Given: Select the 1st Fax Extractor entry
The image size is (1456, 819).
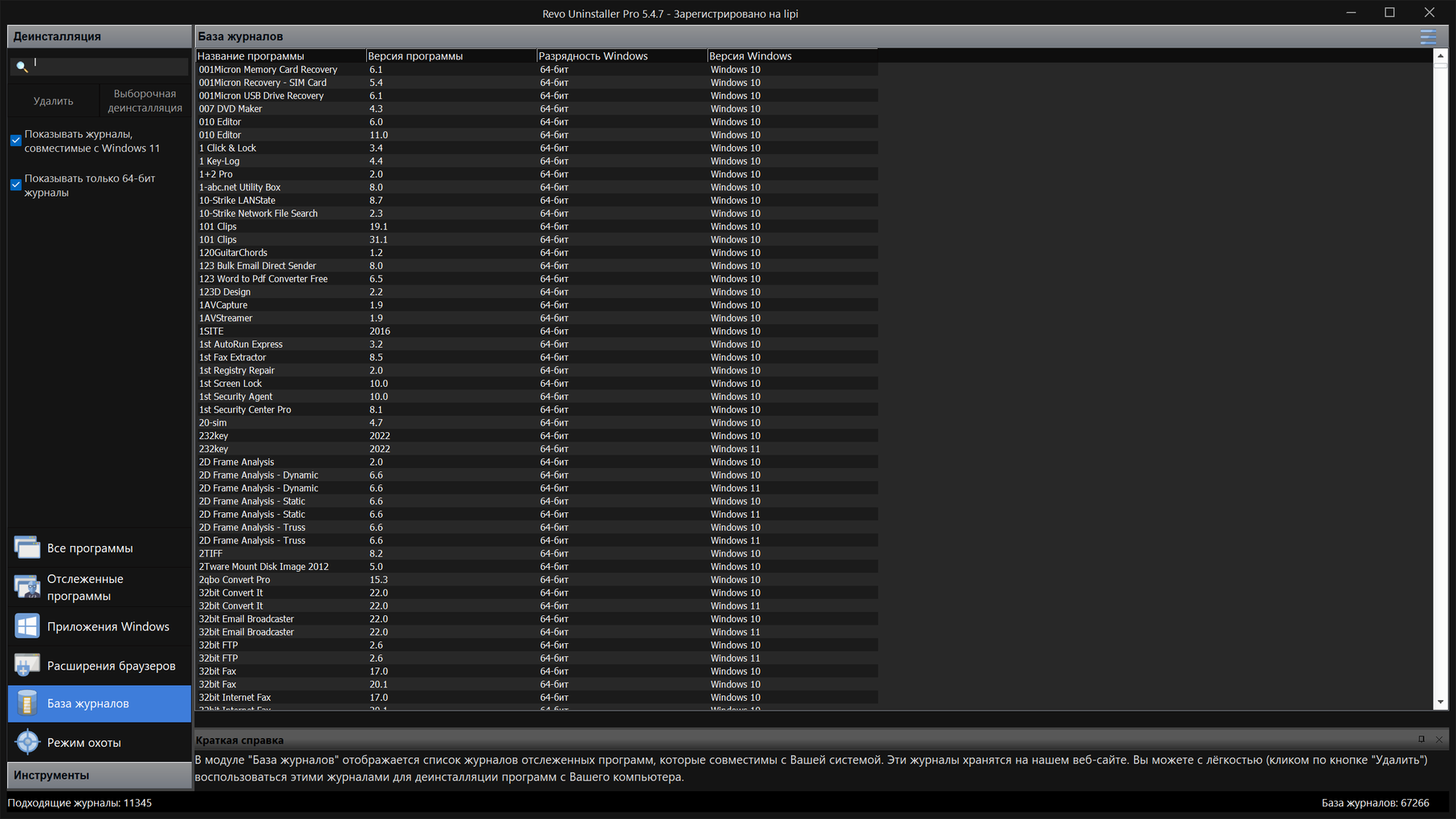Looking at the screenshot, I should click(536, 357).
